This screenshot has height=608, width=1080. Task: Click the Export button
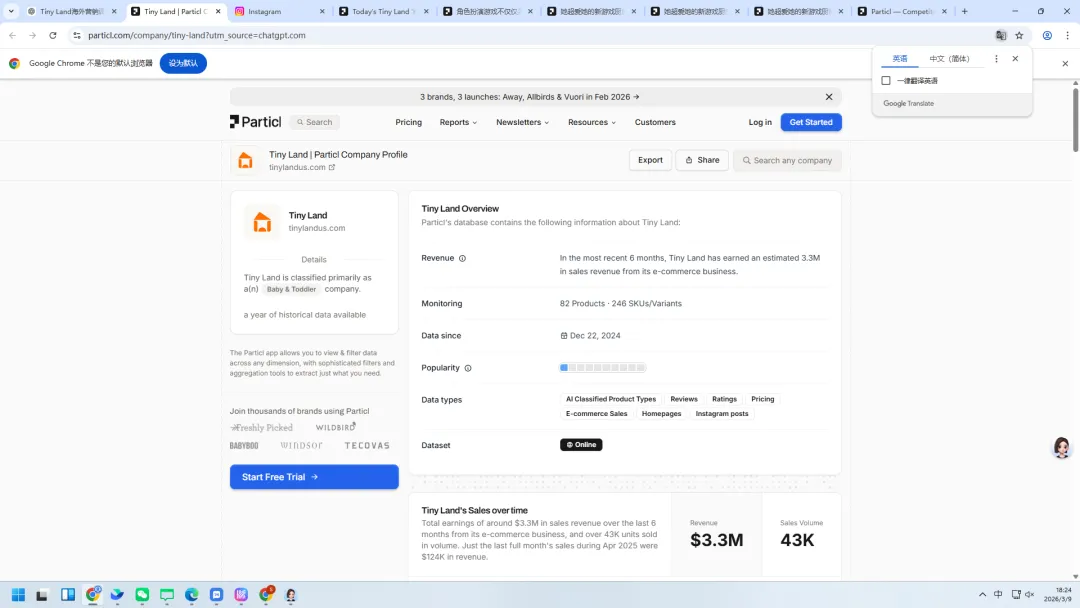[650, 160]
